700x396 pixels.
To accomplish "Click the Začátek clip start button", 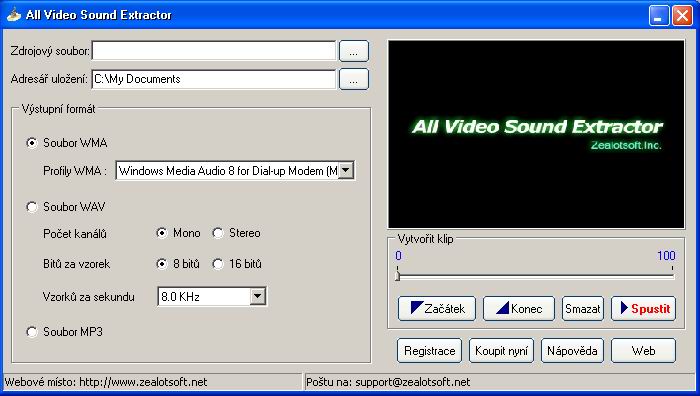I will coord(437,308).
